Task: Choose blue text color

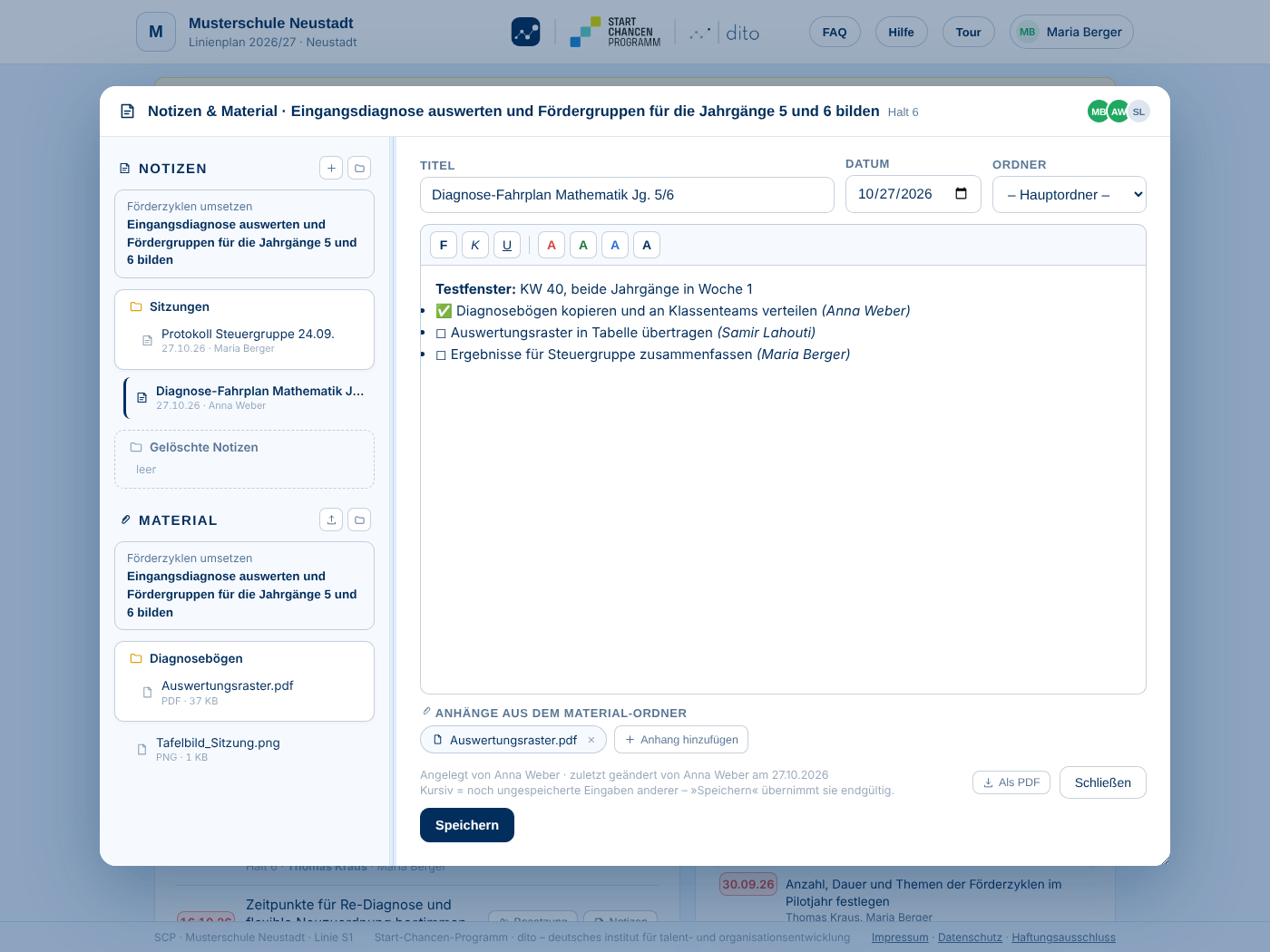Action: pyautogui.click(x=615, y=245)
